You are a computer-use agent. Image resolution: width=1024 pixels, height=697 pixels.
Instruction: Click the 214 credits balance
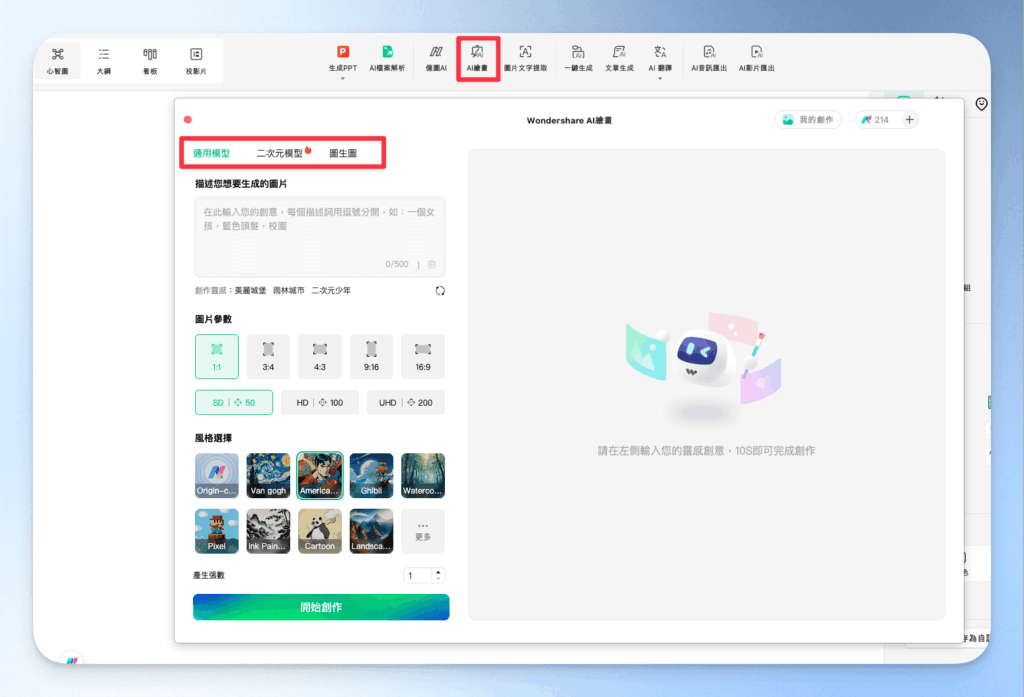click(x=876, y=120)
